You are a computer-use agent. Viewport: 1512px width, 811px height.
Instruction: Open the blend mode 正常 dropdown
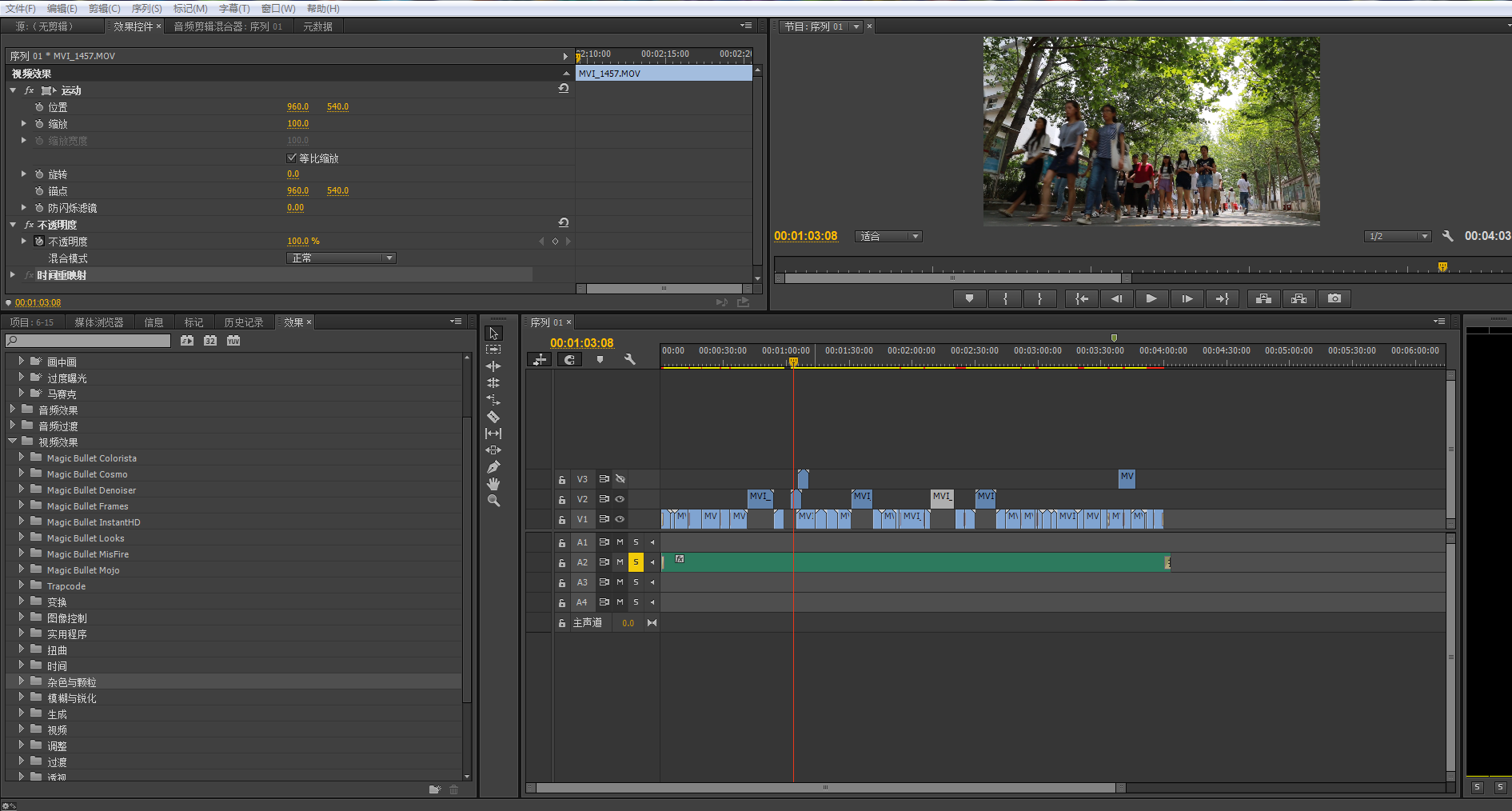point(341,258)
